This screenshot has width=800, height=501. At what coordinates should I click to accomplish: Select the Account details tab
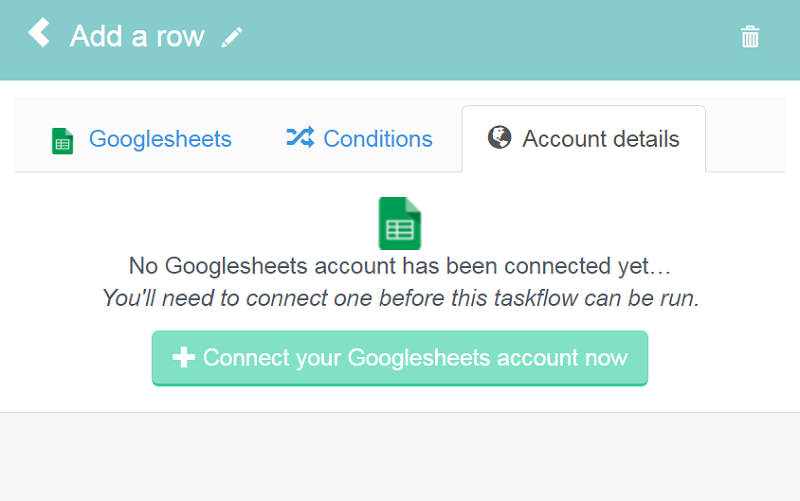click(x=584, y=139)
